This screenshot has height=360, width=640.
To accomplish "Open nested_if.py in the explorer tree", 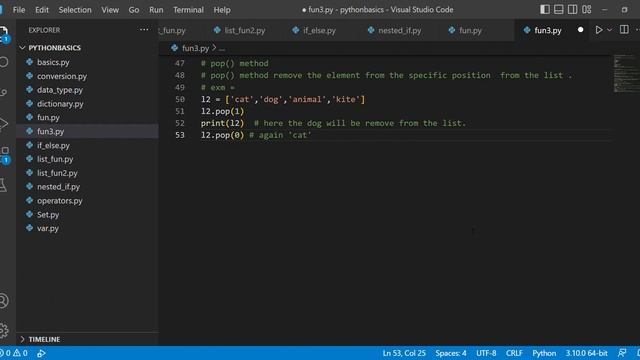I will (58, 187).
